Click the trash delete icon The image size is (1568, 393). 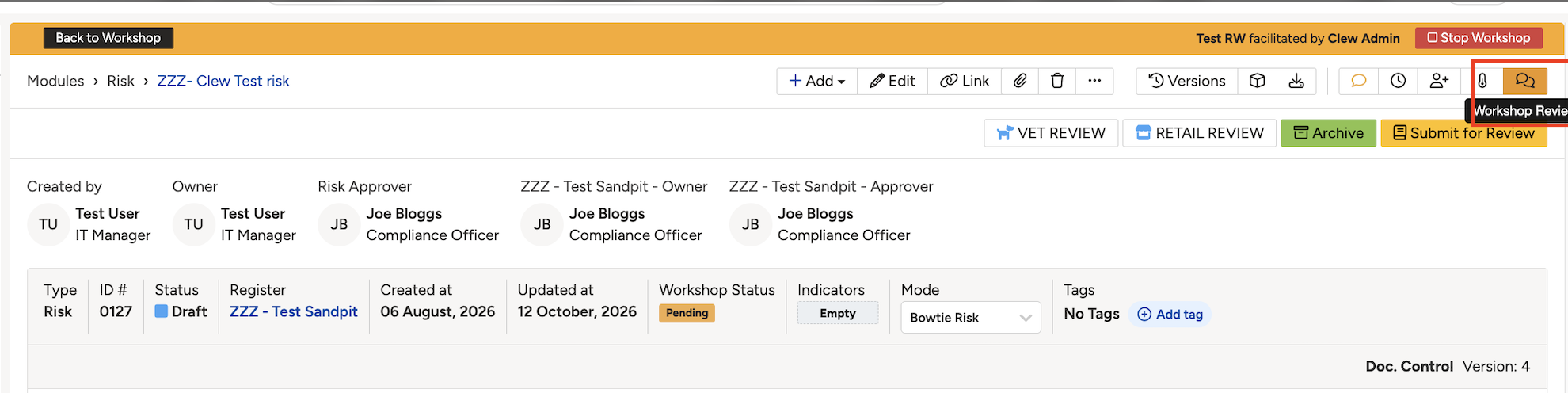1057,81
